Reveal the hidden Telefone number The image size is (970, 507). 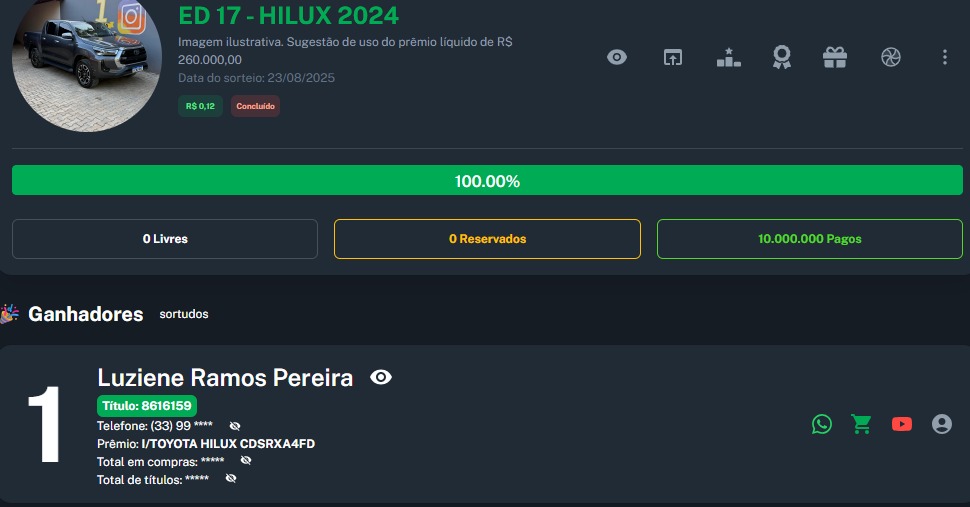click(235, 426)
